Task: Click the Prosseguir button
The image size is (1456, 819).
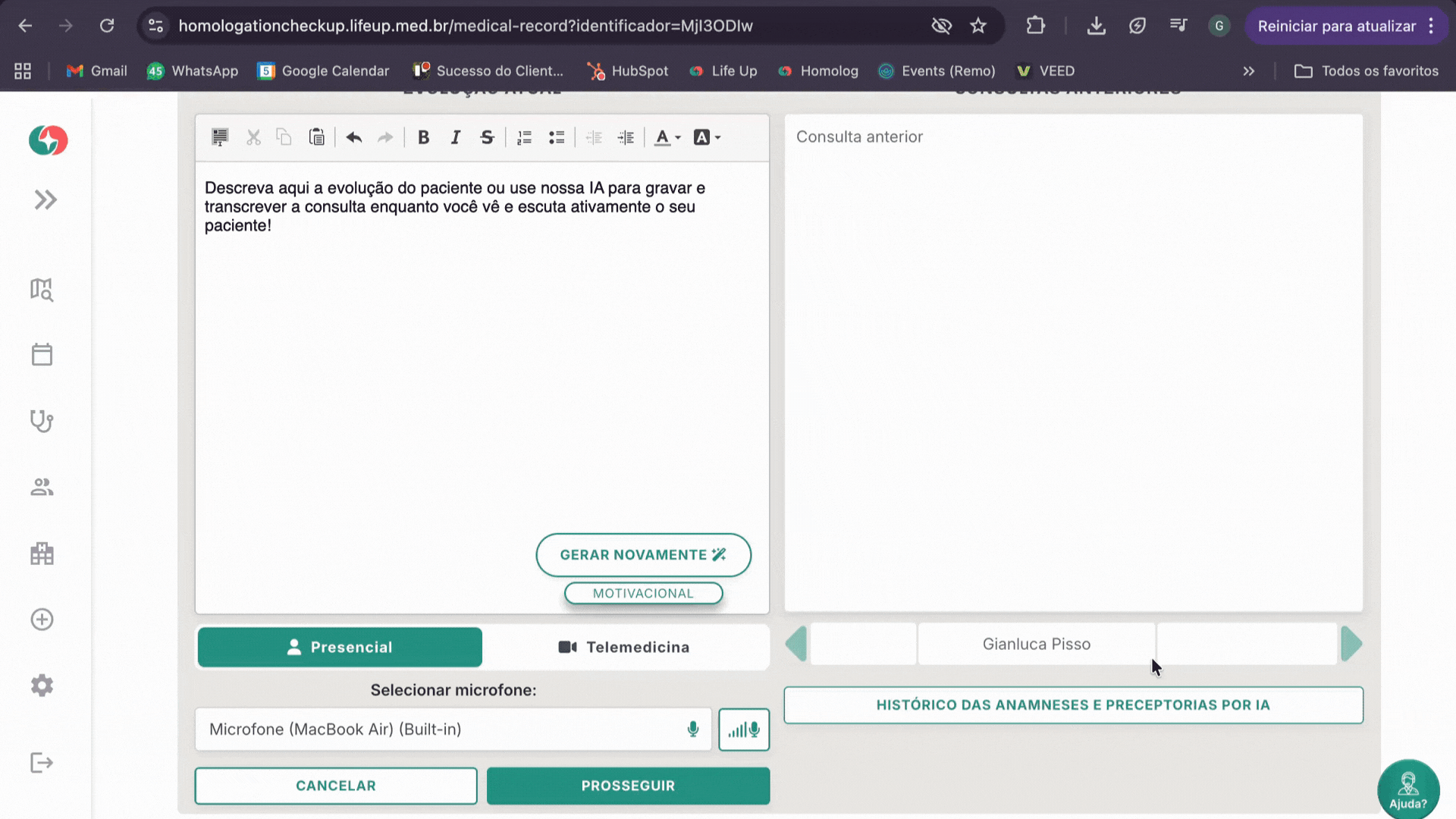Action: (628, 786)
